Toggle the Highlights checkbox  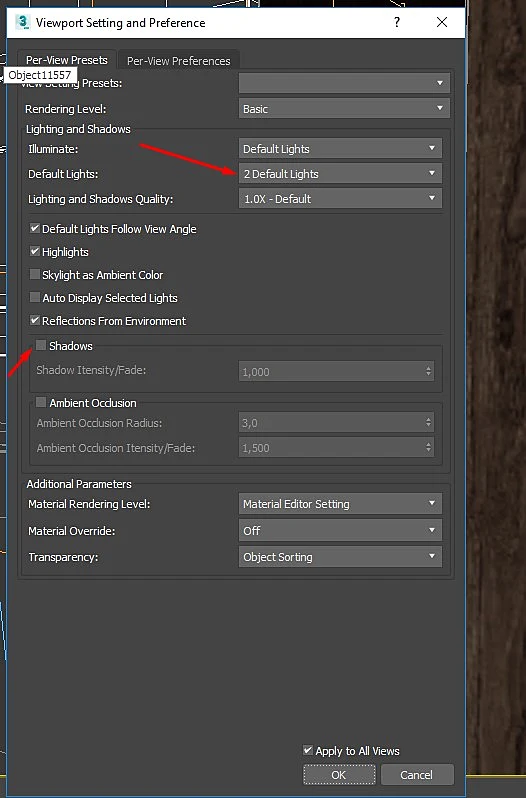click(x=35, y=251)
